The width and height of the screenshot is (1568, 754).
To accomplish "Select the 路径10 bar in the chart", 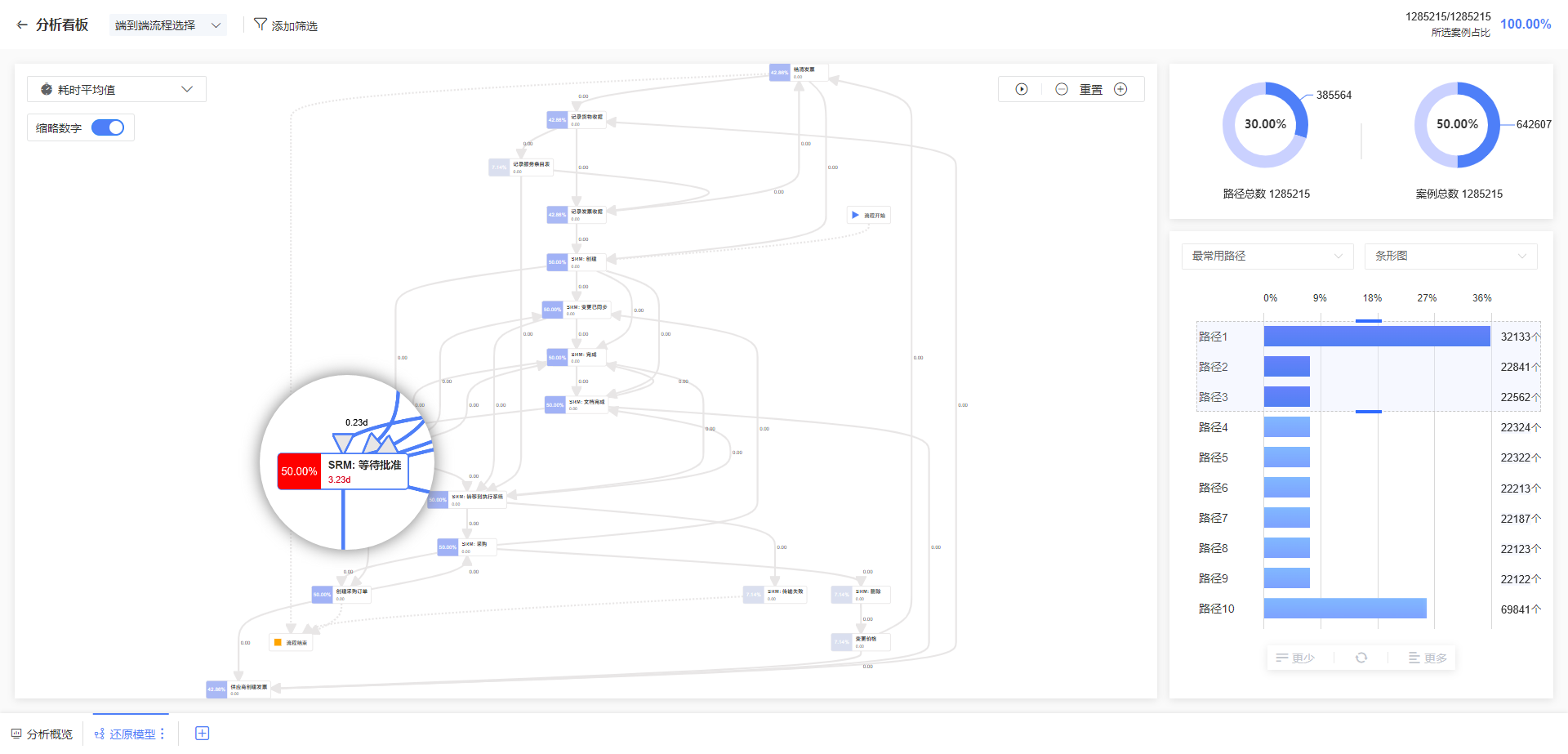I will pos(1344,609).
